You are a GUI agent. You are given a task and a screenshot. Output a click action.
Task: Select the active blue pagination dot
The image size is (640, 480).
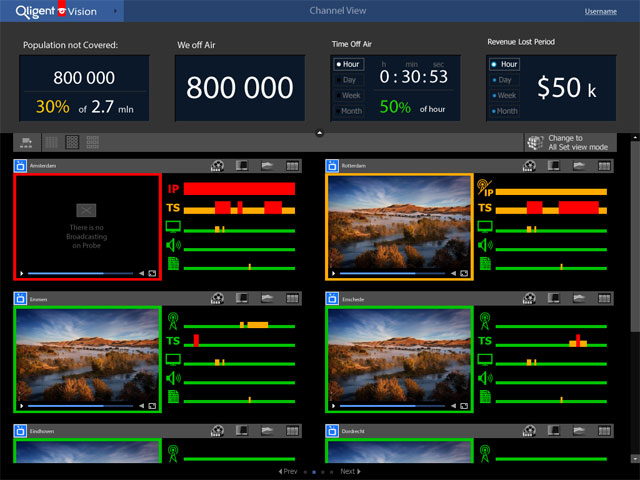pyautogui.click(x=314, y=472)
